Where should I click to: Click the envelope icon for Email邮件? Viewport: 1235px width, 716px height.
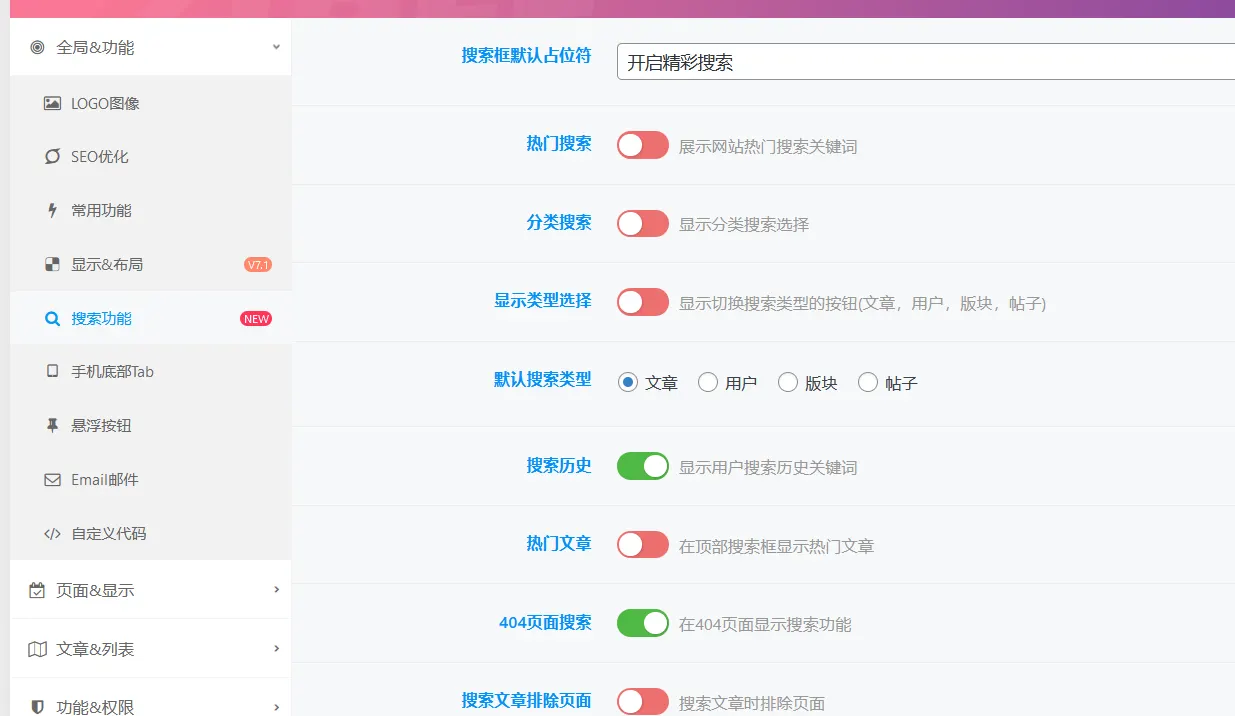pos(52,479)
